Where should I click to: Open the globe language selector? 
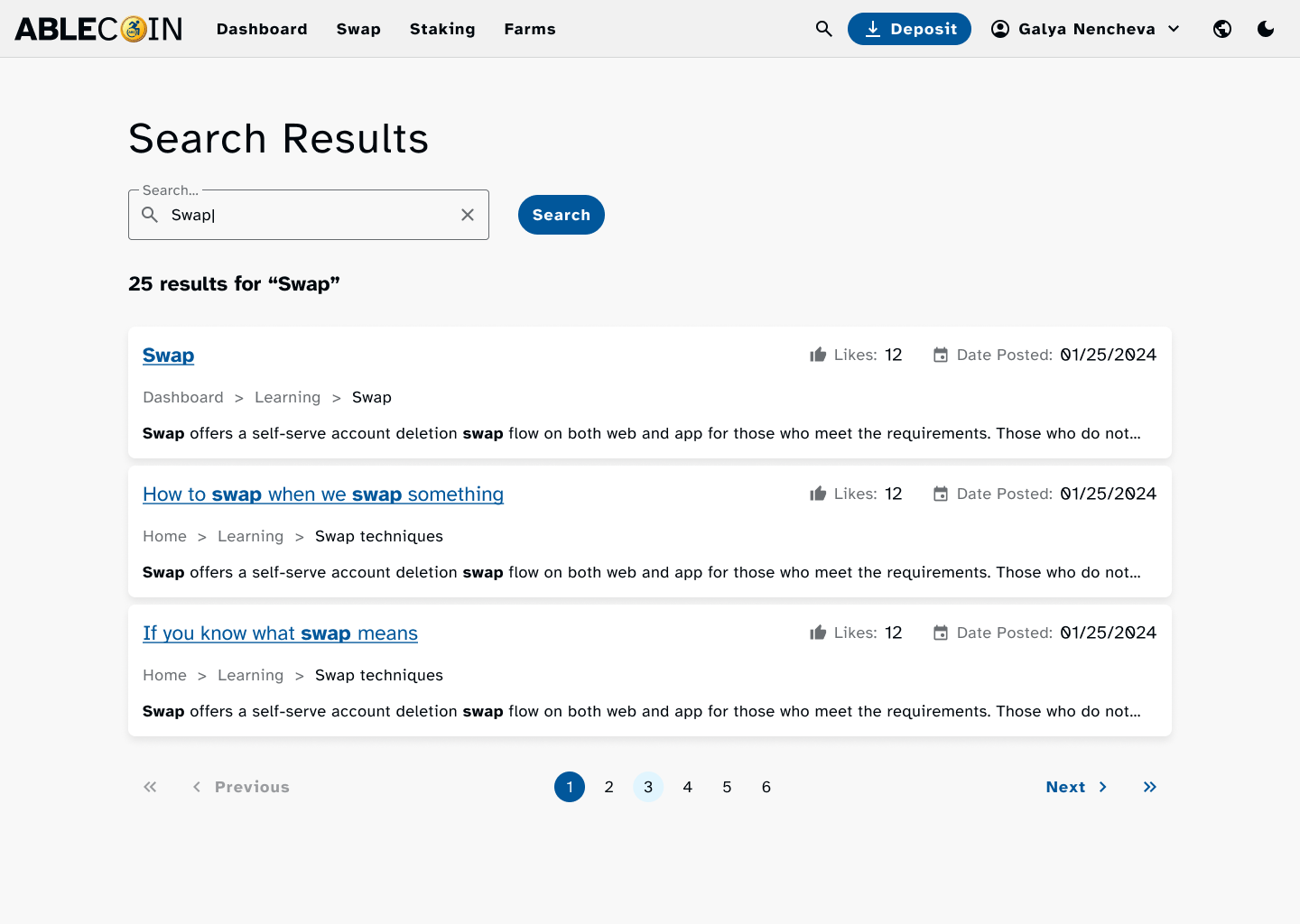click(1222, 29)
